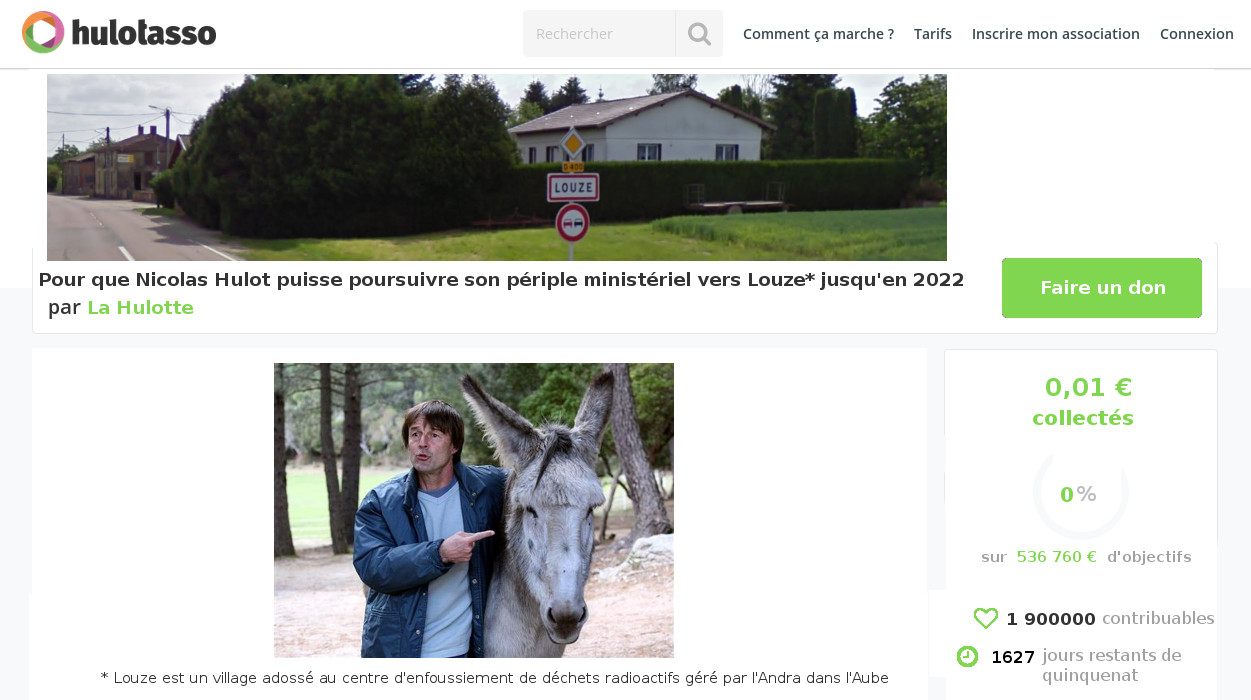Open the Connexion login link
1251x700 pixels.
pyautogui.click(x=1197, y=34)
